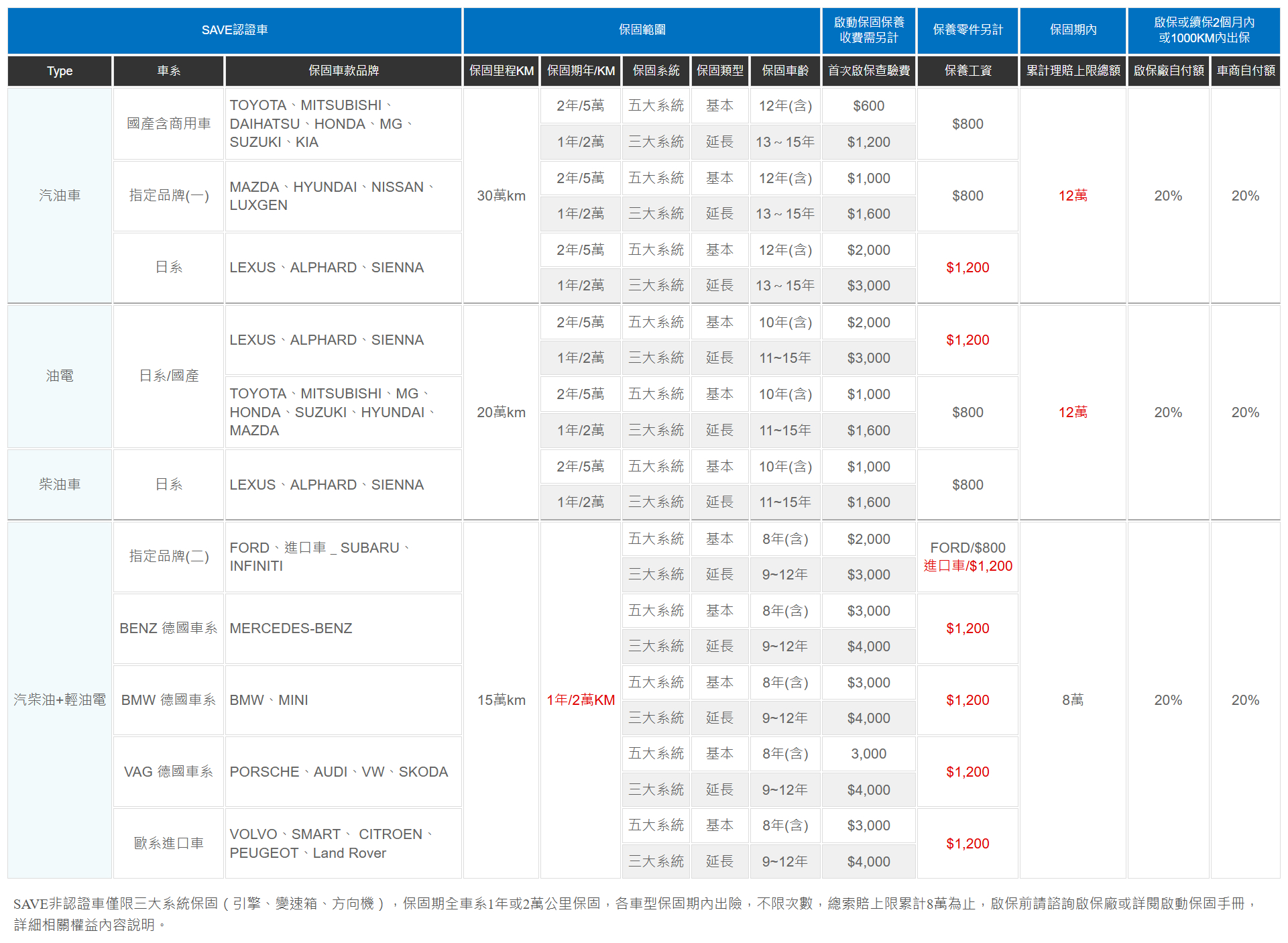Click the 3,000 fee in VAG row
Image resolution: width=1288 pixels, height=943 pixels.
click(x=869, y=754)
